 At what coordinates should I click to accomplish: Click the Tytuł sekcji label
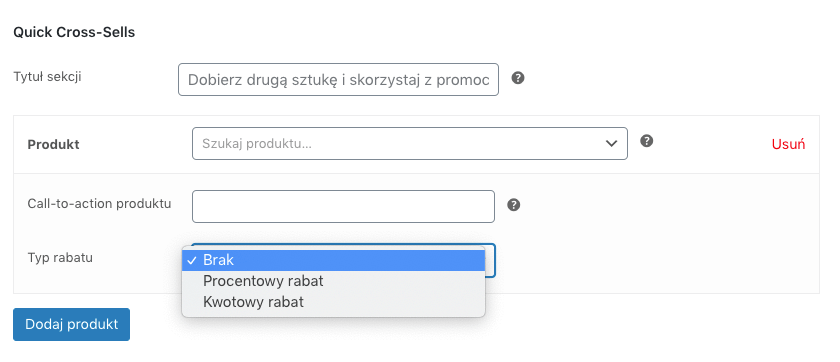click(47, 77)
